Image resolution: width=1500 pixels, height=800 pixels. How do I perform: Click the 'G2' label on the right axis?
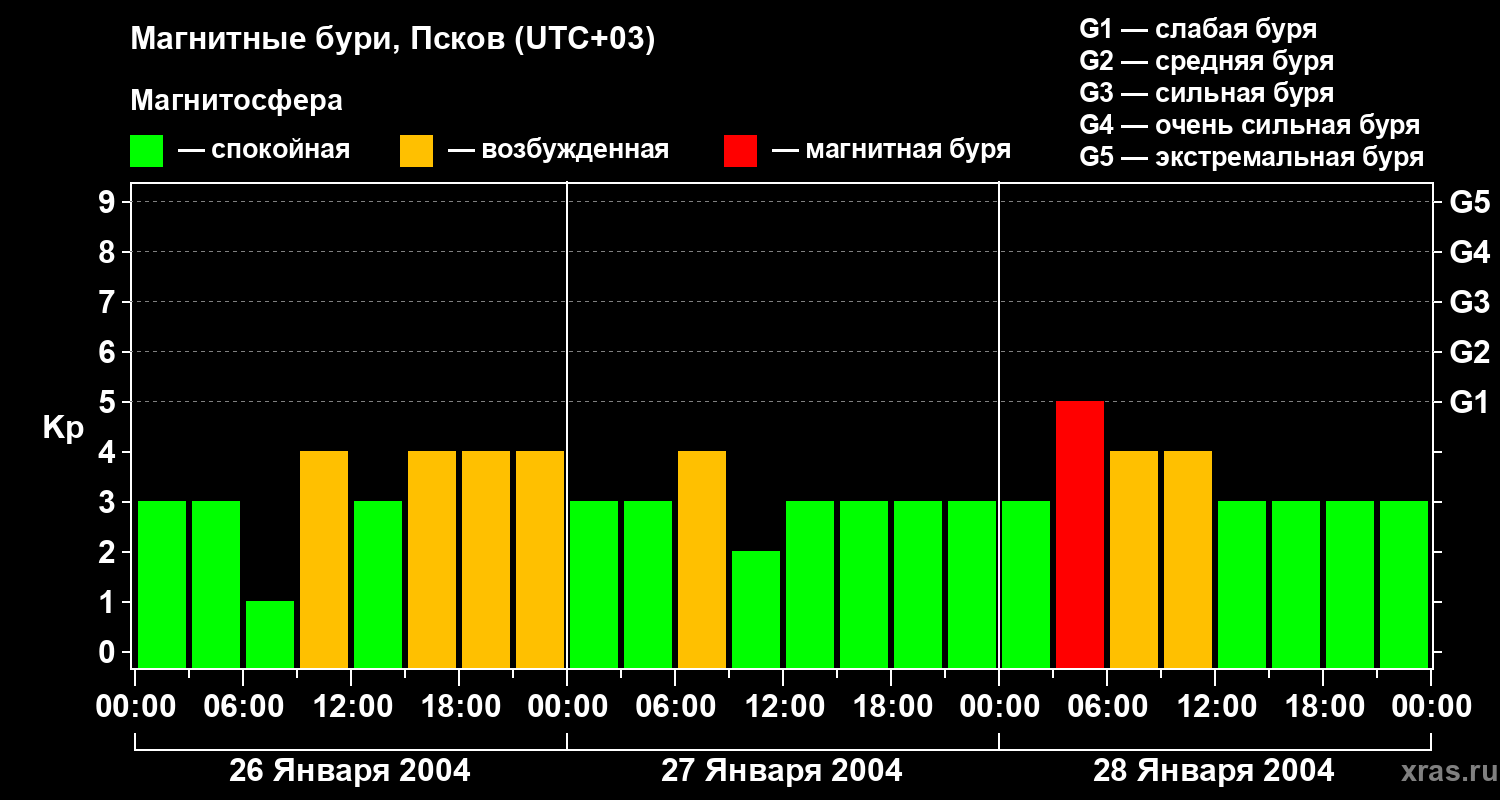pyautogui.click(x=1469, y=353)
